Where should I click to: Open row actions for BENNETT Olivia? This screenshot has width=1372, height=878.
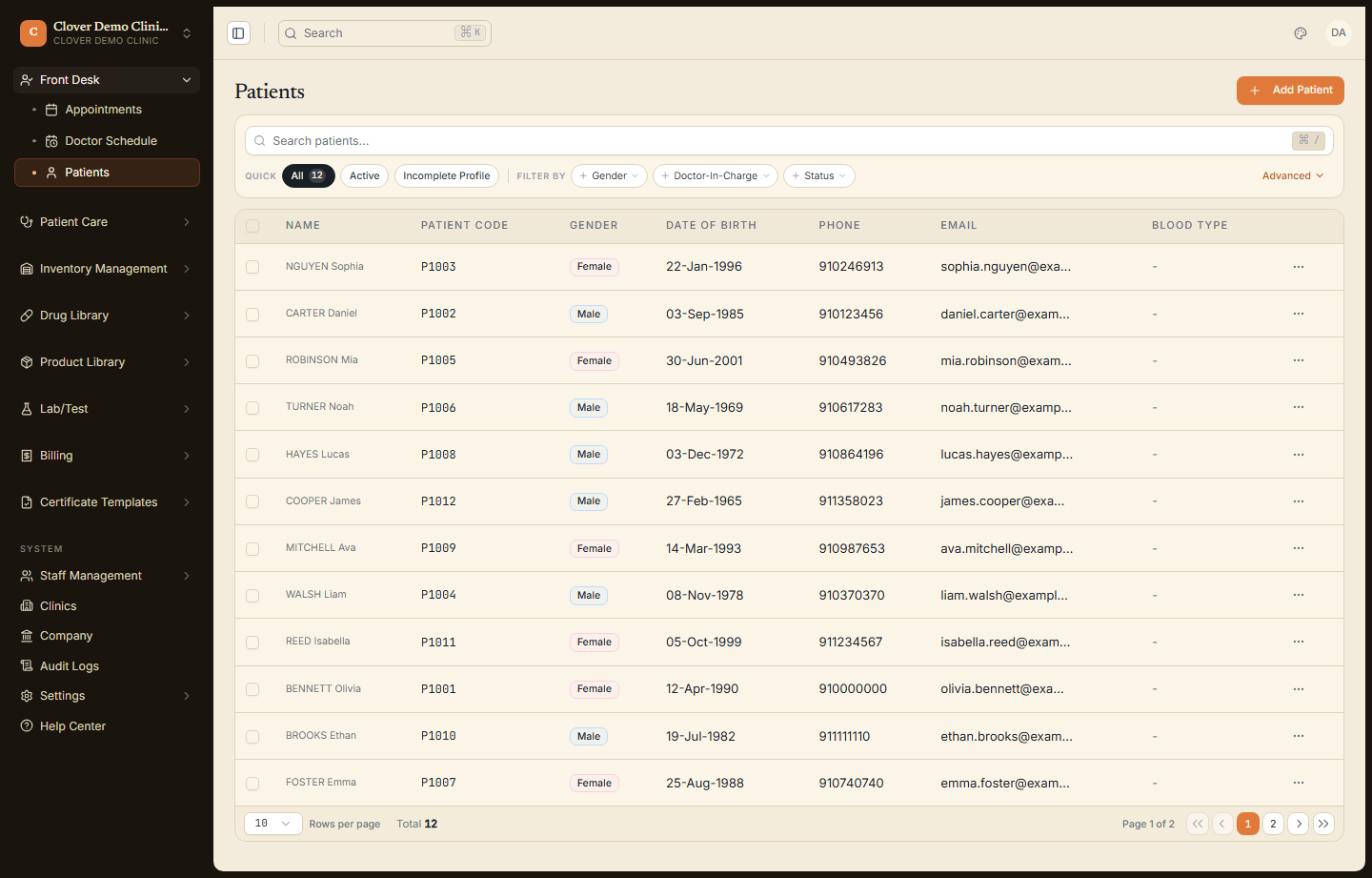[x=1299, y=689]
